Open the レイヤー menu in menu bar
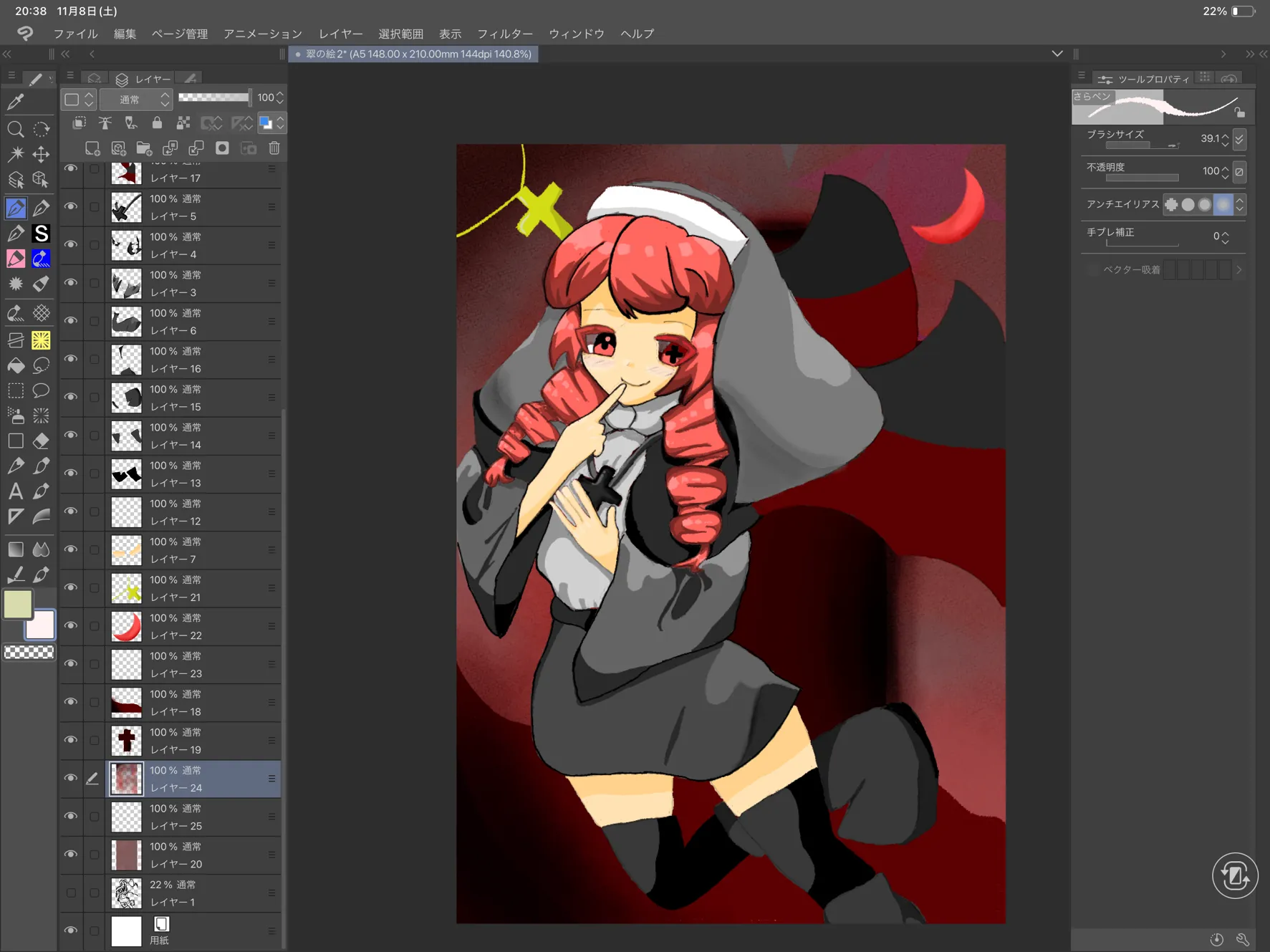 pyautogui.click(x=340, y=34)
